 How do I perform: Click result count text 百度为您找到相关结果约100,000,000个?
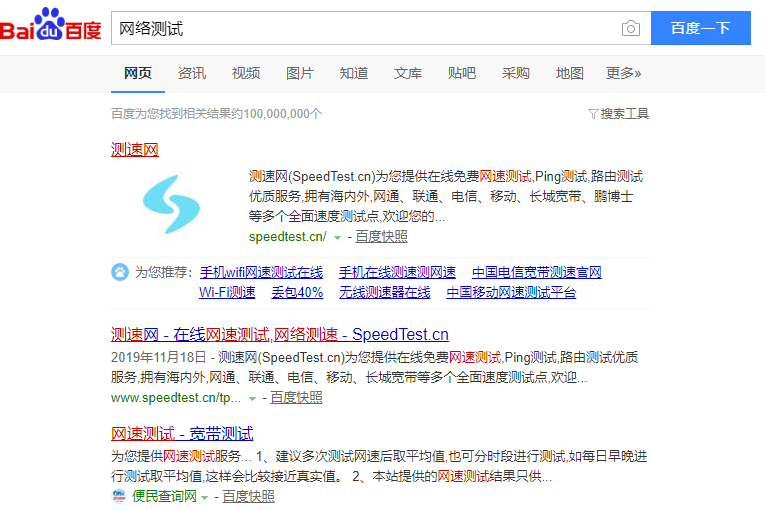(x=217, y=114)
